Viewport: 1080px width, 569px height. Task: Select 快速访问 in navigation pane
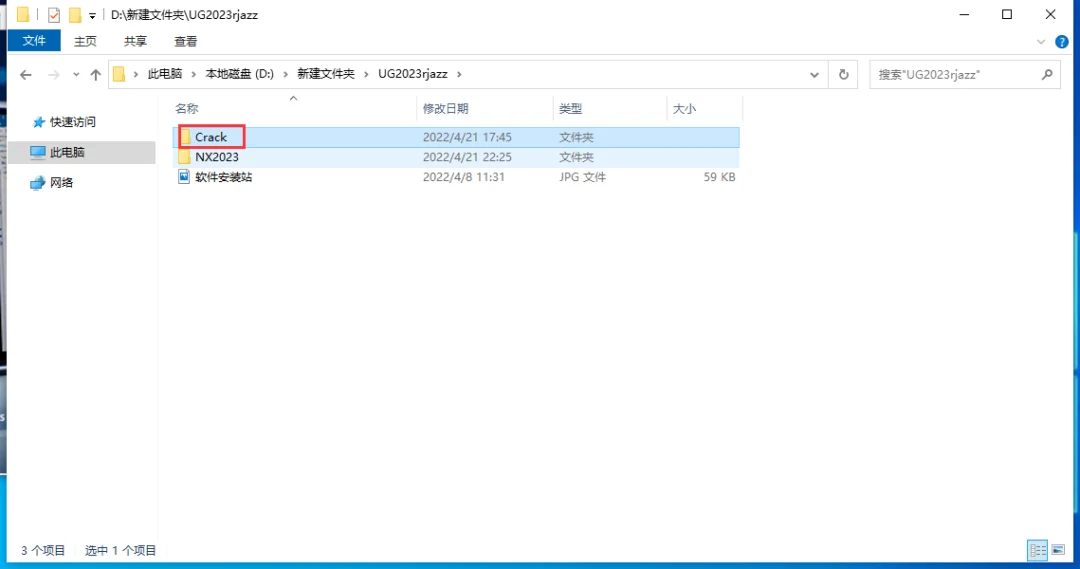pos(73,122)
